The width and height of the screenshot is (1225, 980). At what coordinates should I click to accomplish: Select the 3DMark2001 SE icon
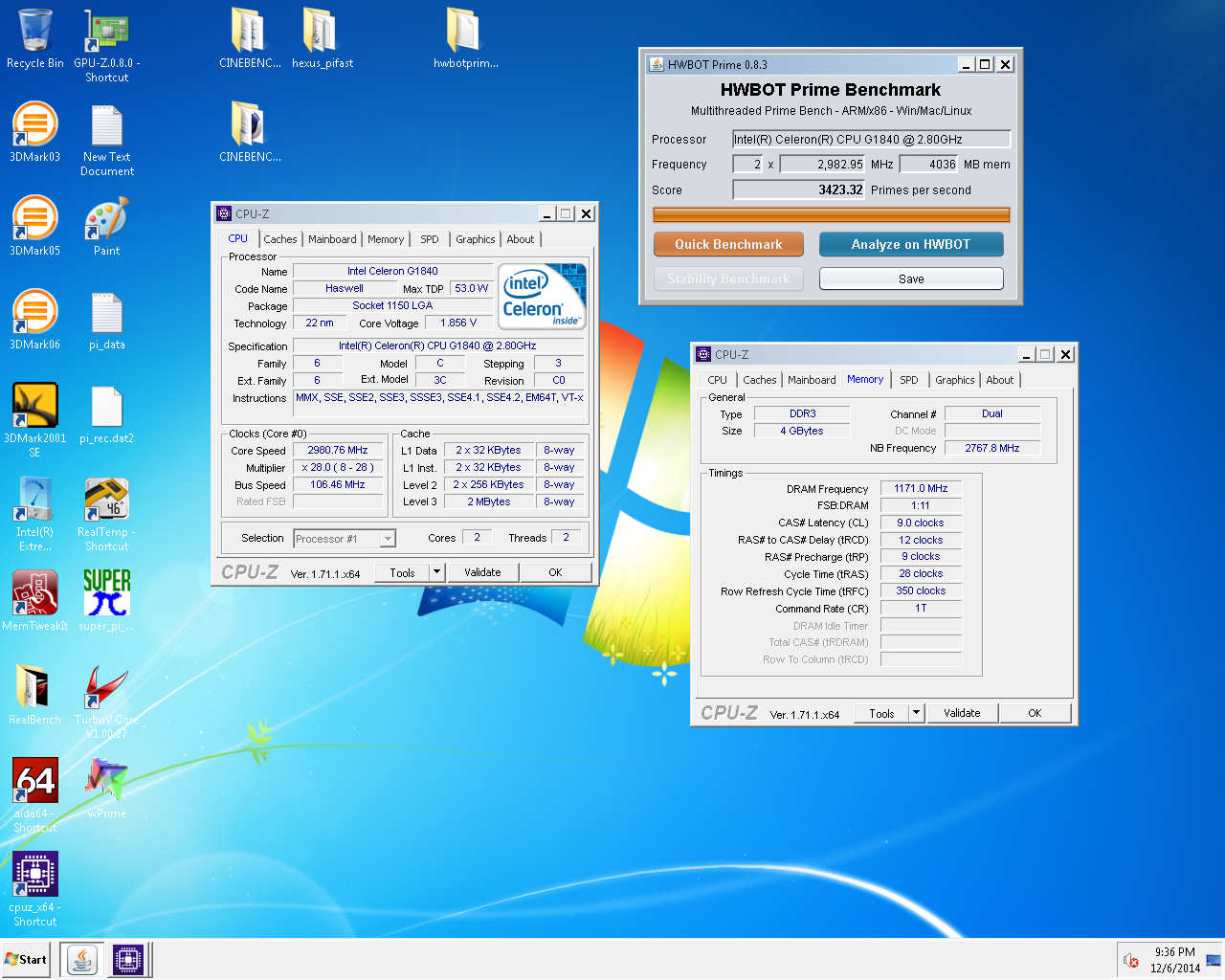click(35, 420)
